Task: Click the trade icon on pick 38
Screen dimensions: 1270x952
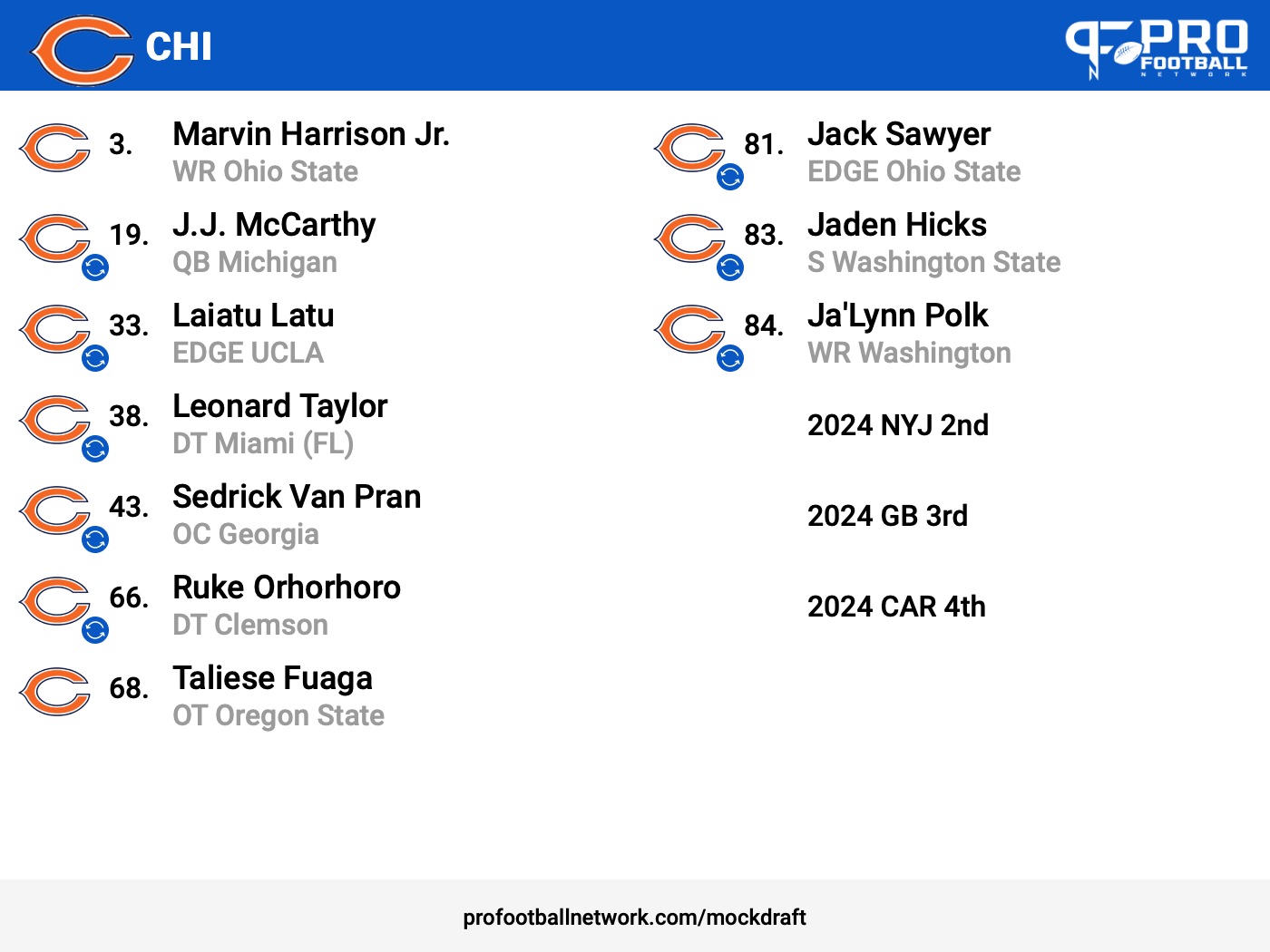Action: pos(95,449)
